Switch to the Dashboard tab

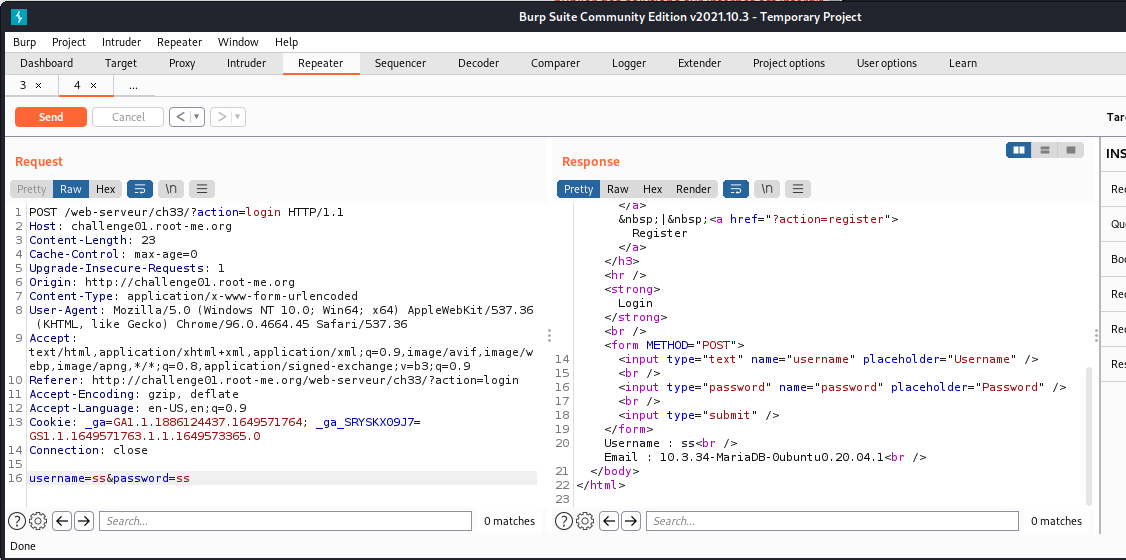point(47,63)
